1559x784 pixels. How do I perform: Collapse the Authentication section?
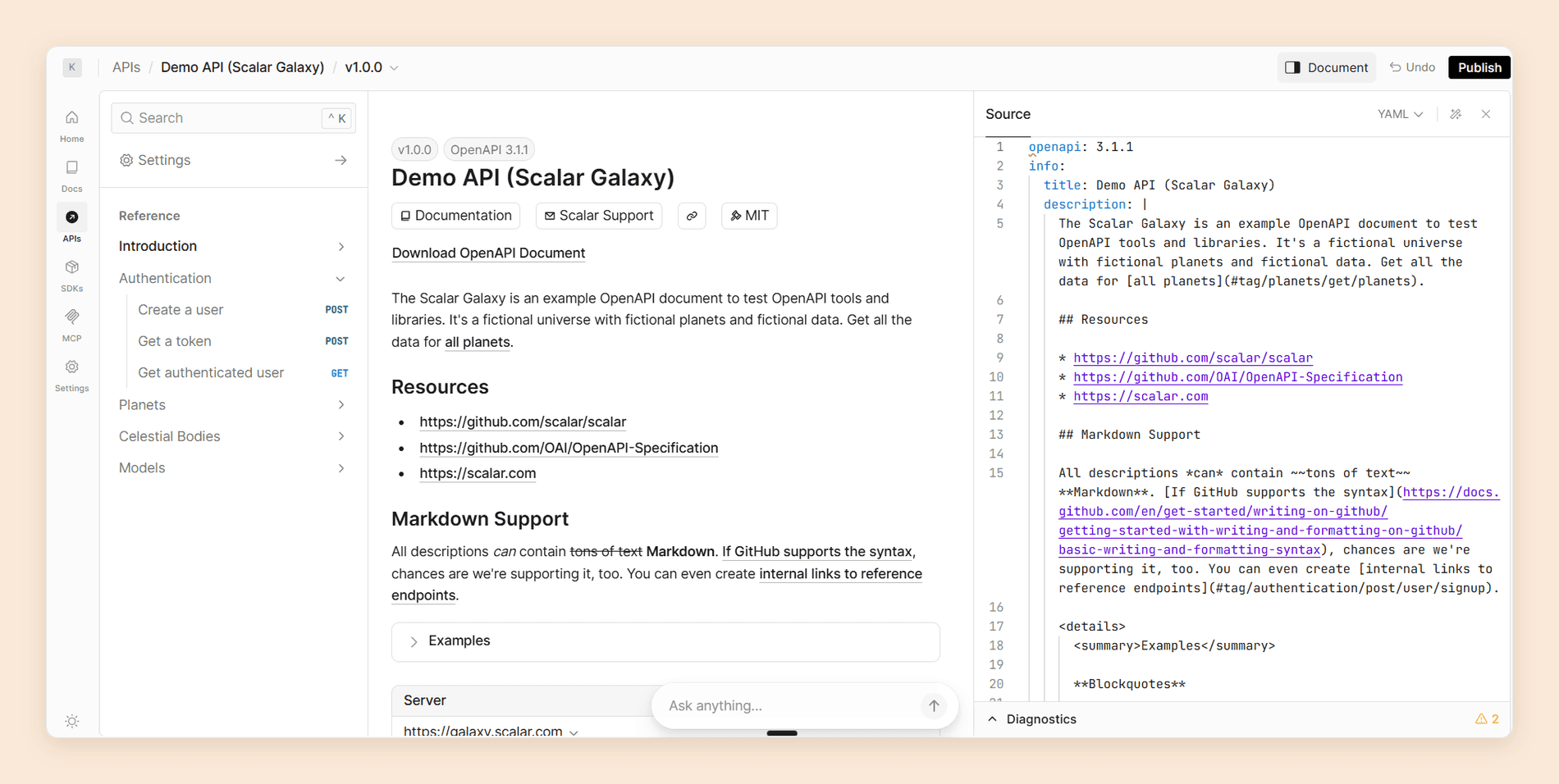(341, 279)
